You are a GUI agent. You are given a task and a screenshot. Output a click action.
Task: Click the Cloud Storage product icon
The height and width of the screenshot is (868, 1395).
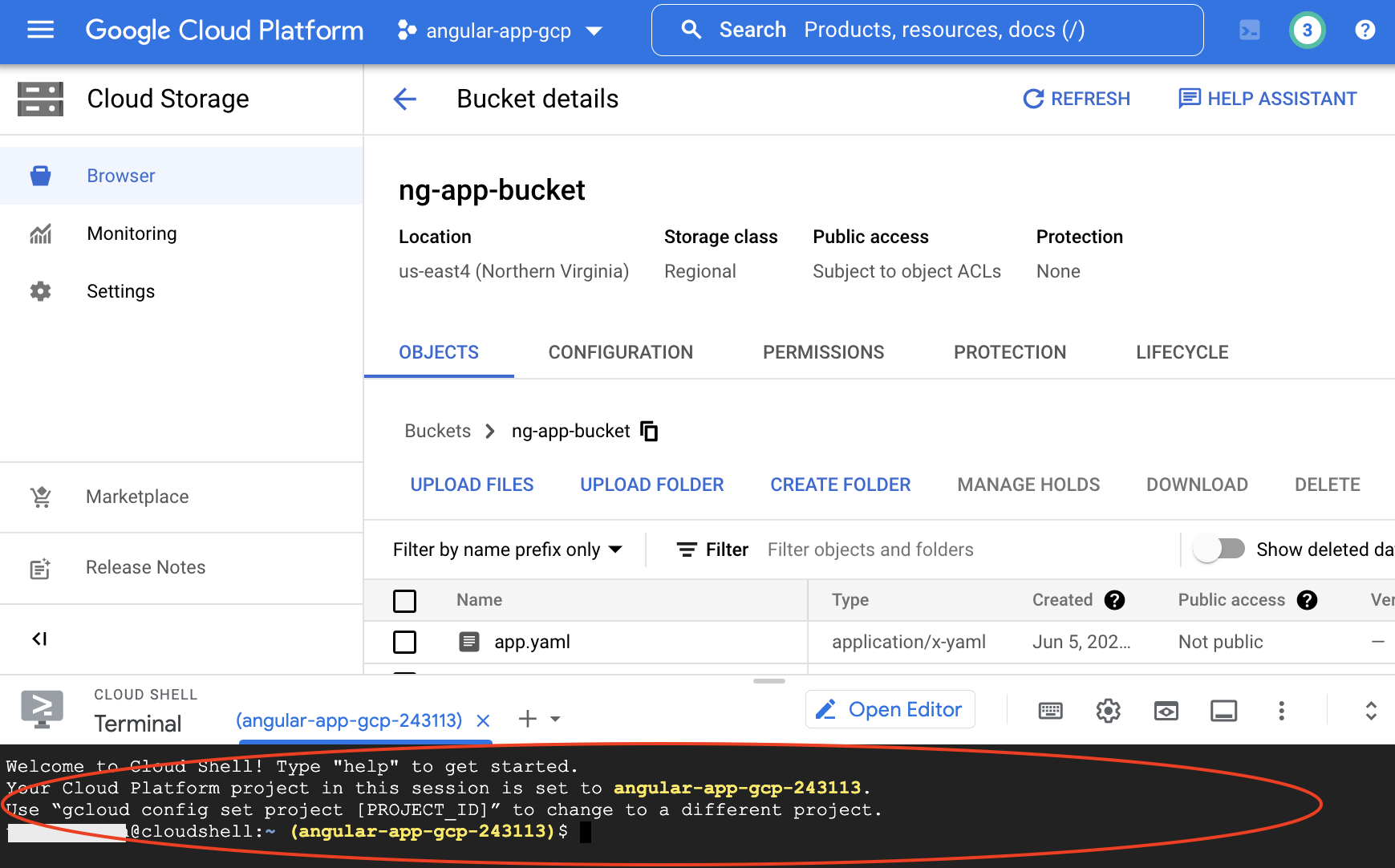(x=40, y=99)
